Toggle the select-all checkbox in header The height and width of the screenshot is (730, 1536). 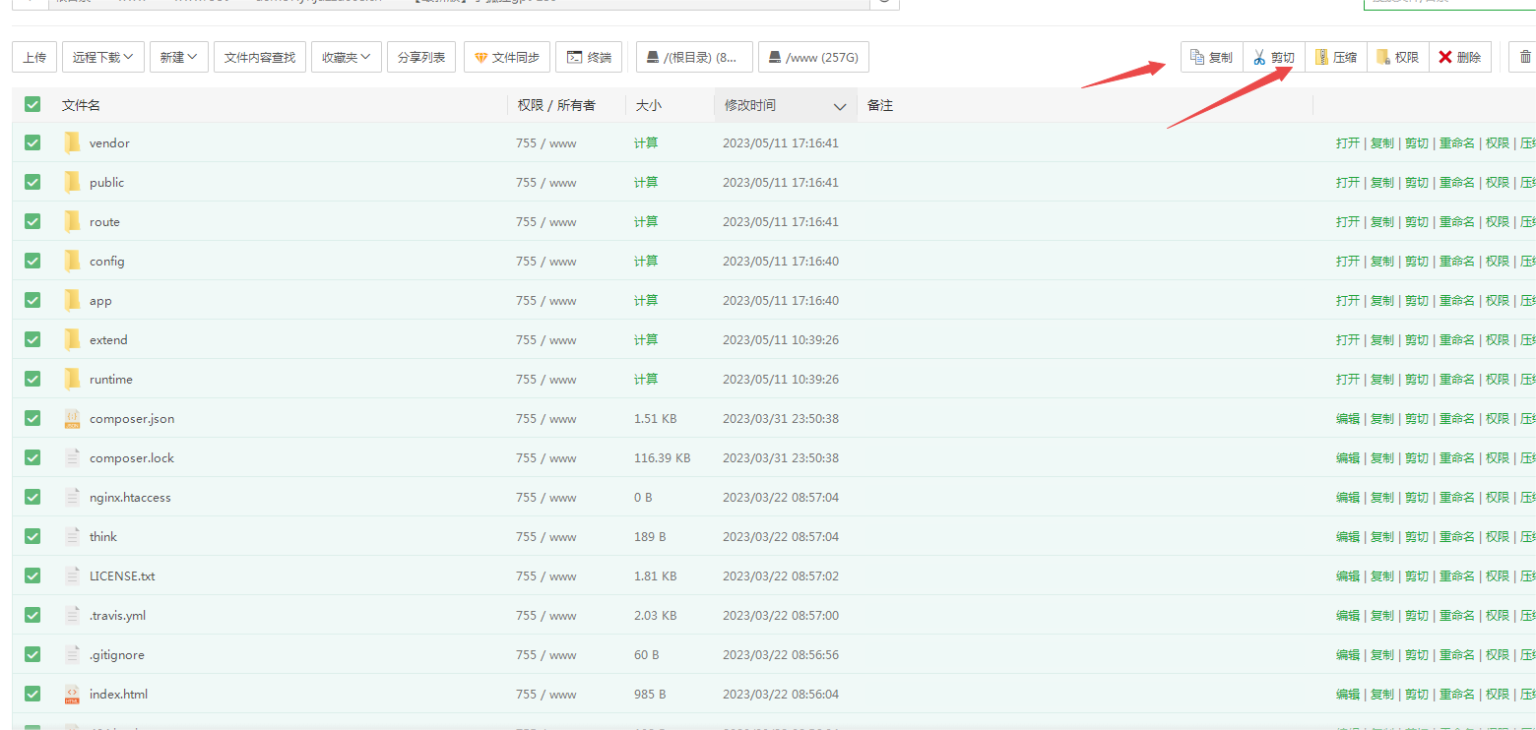(x=32, y=104)
